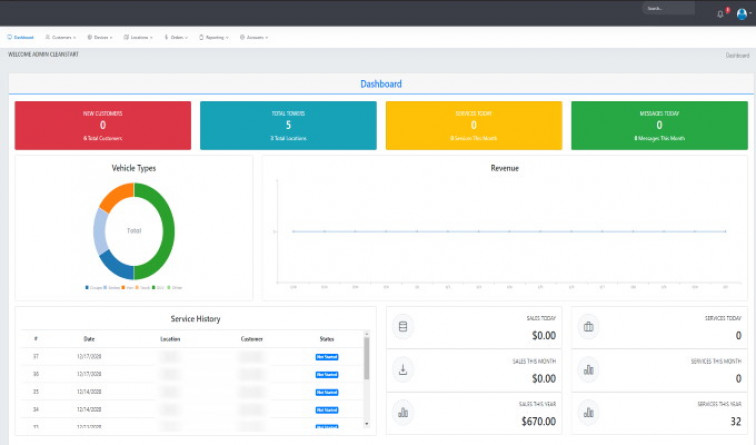This screenshot has height=445, width=756.
Task: Click the Sales This Month download icon
Action: [403, 369]
